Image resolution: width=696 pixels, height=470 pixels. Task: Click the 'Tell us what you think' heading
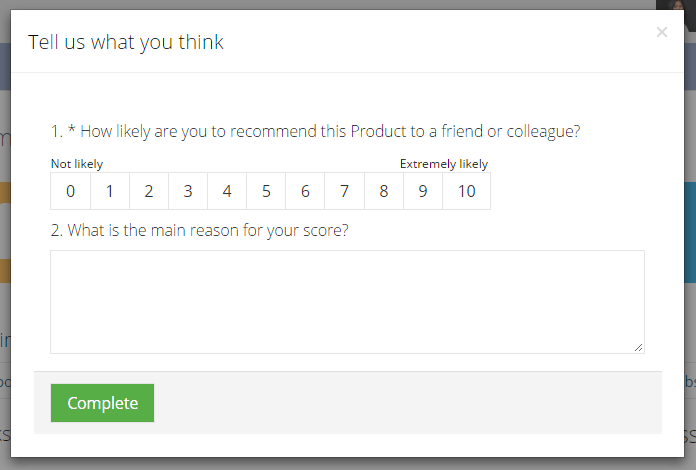point(126,43)
